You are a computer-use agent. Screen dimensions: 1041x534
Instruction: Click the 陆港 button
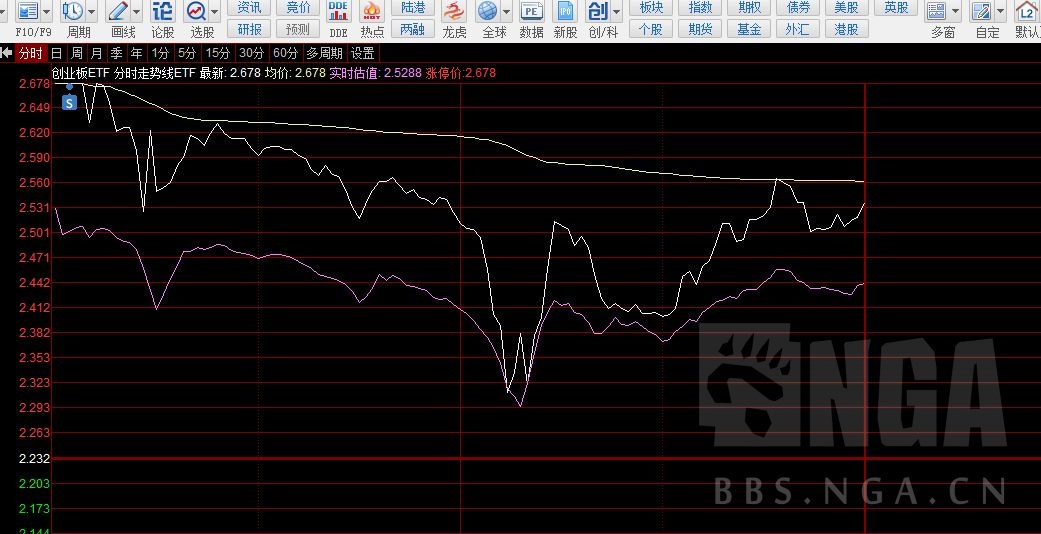[x=413, y=7]
